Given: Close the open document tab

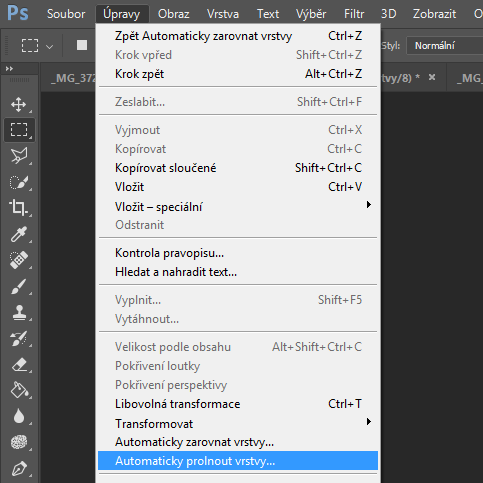Looking at the screenshot, I should 432,77.
